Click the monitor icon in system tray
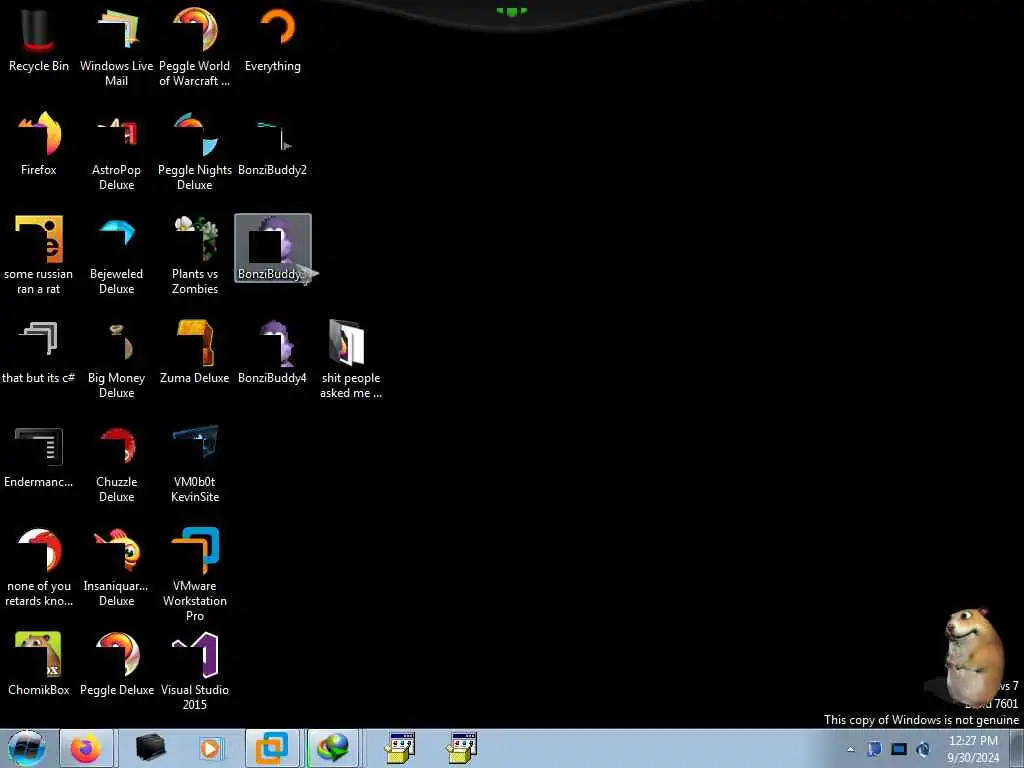 coord(899,749)
